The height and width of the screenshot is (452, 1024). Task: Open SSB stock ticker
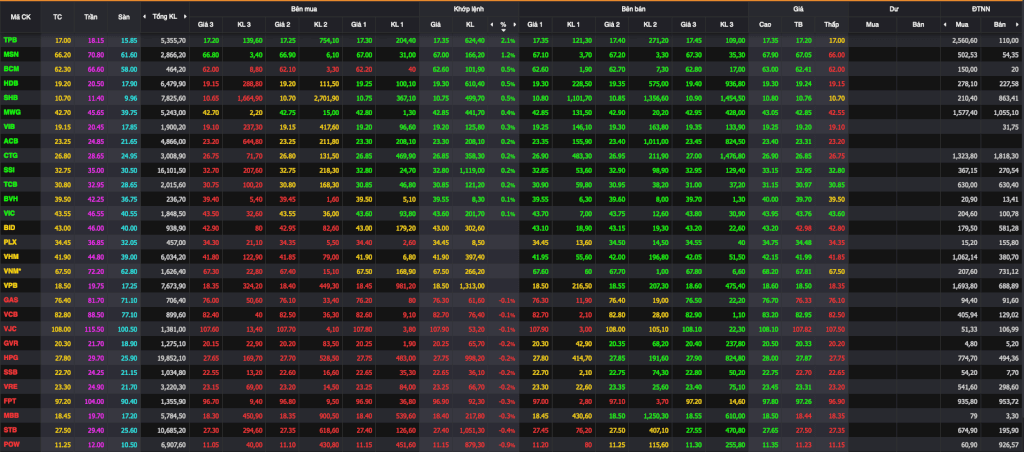10,370
